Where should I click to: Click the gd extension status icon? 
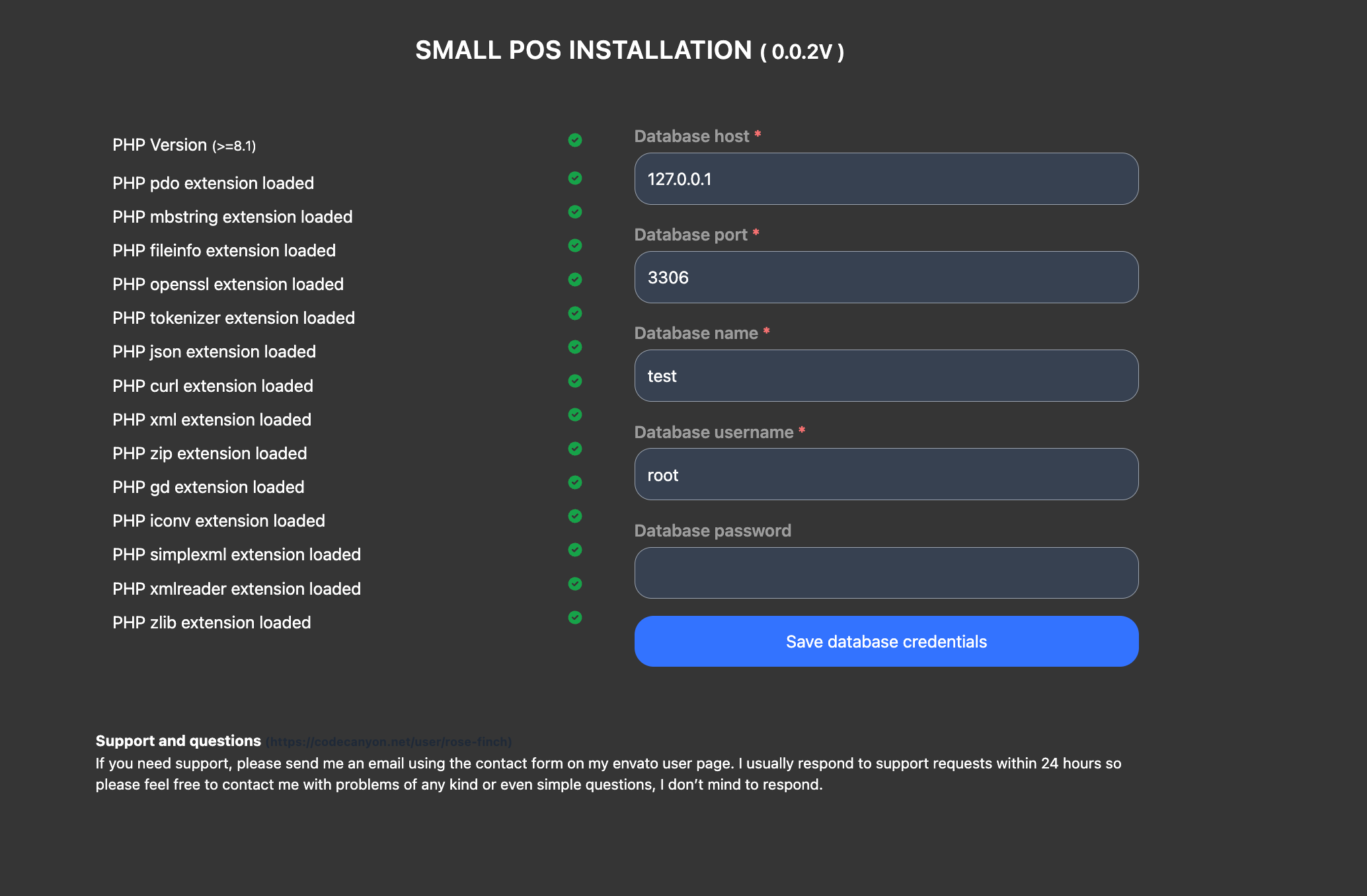click(575, 482)
